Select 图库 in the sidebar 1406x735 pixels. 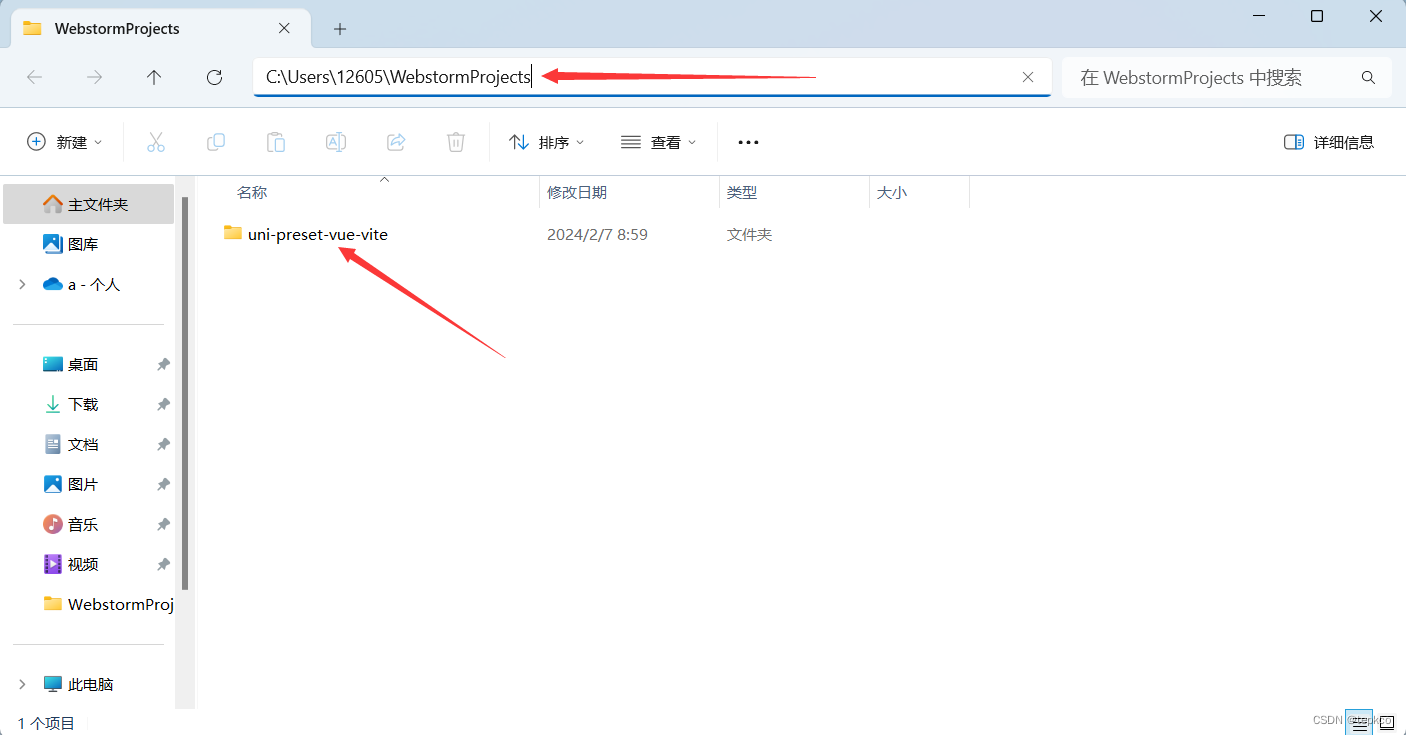click(88, 244)
